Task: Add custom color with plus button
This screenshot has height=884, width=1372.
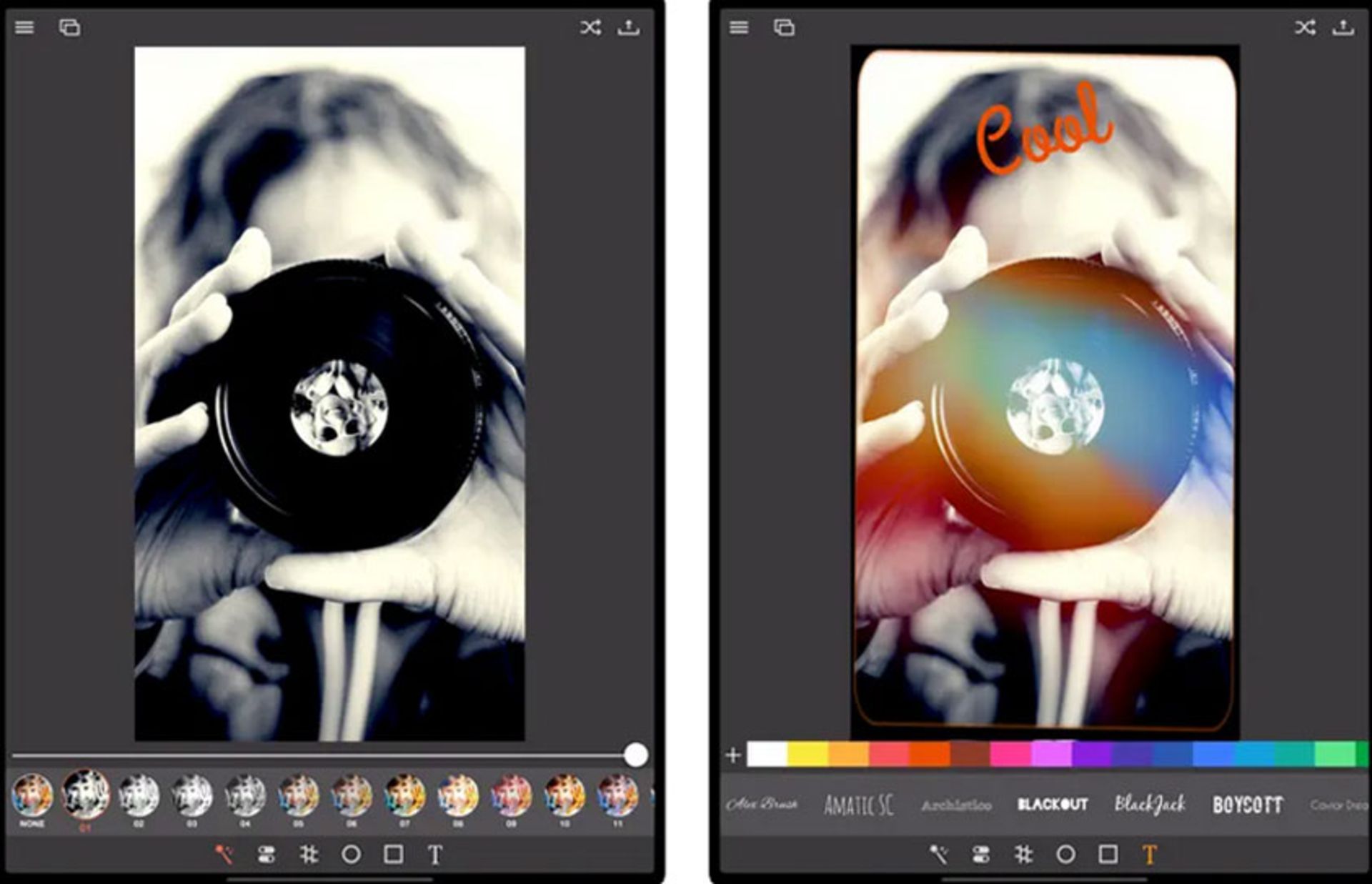Action: click(732, 755)
